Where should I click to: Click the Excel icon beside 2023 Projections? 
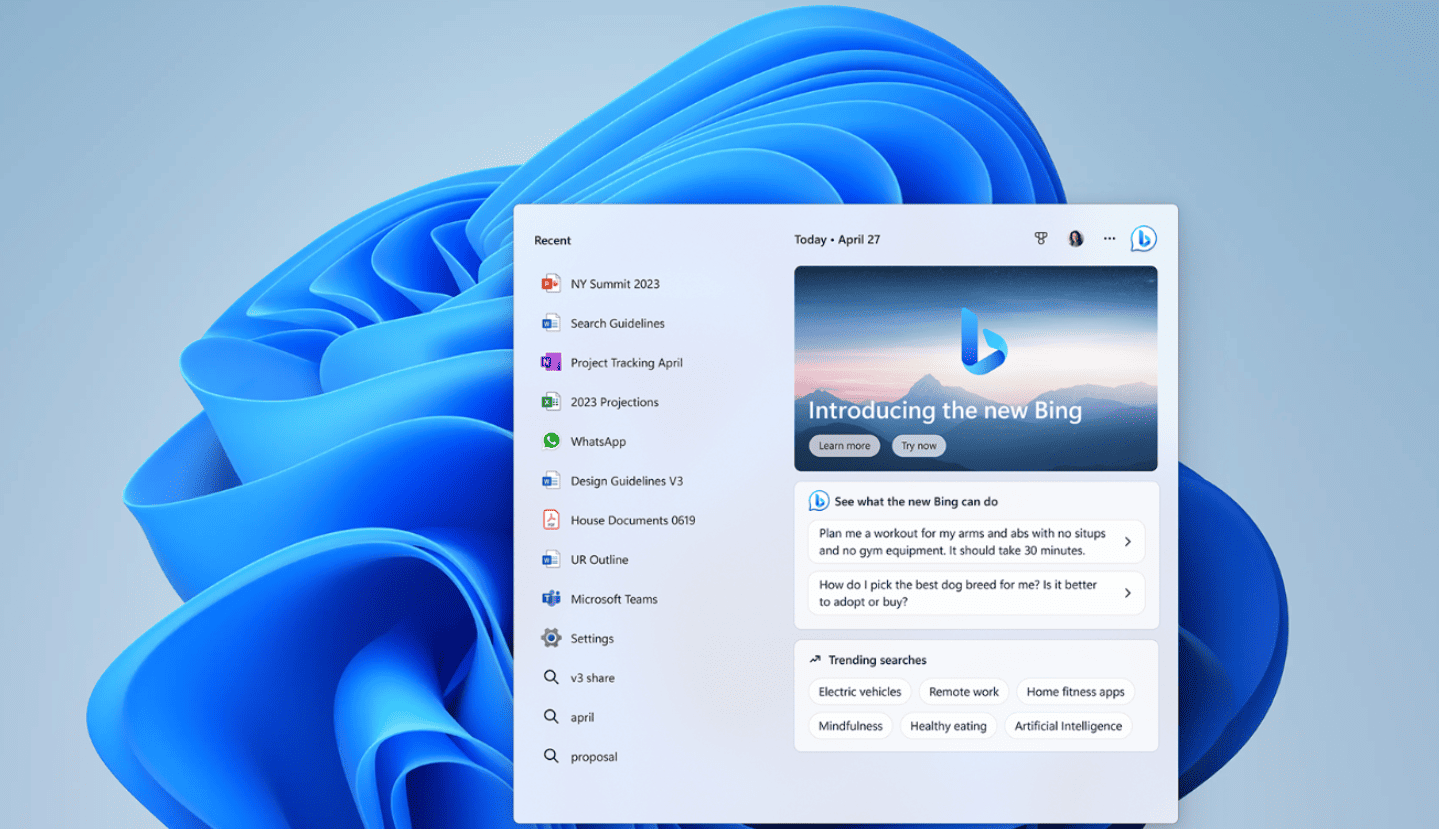tap(551, 402)
